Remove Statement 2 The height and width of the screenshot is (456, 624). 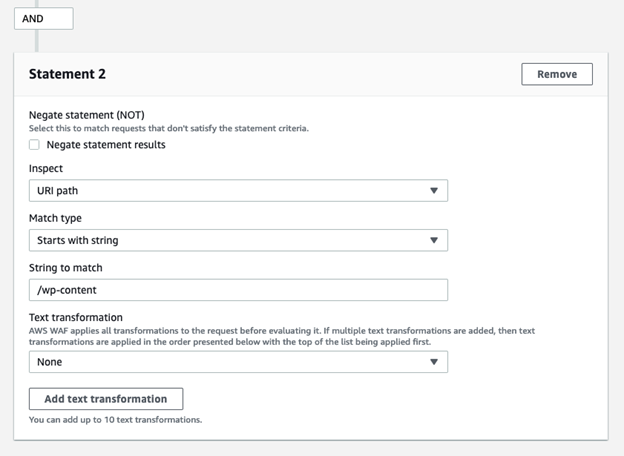pyautogui.click(x=556, y=74)
